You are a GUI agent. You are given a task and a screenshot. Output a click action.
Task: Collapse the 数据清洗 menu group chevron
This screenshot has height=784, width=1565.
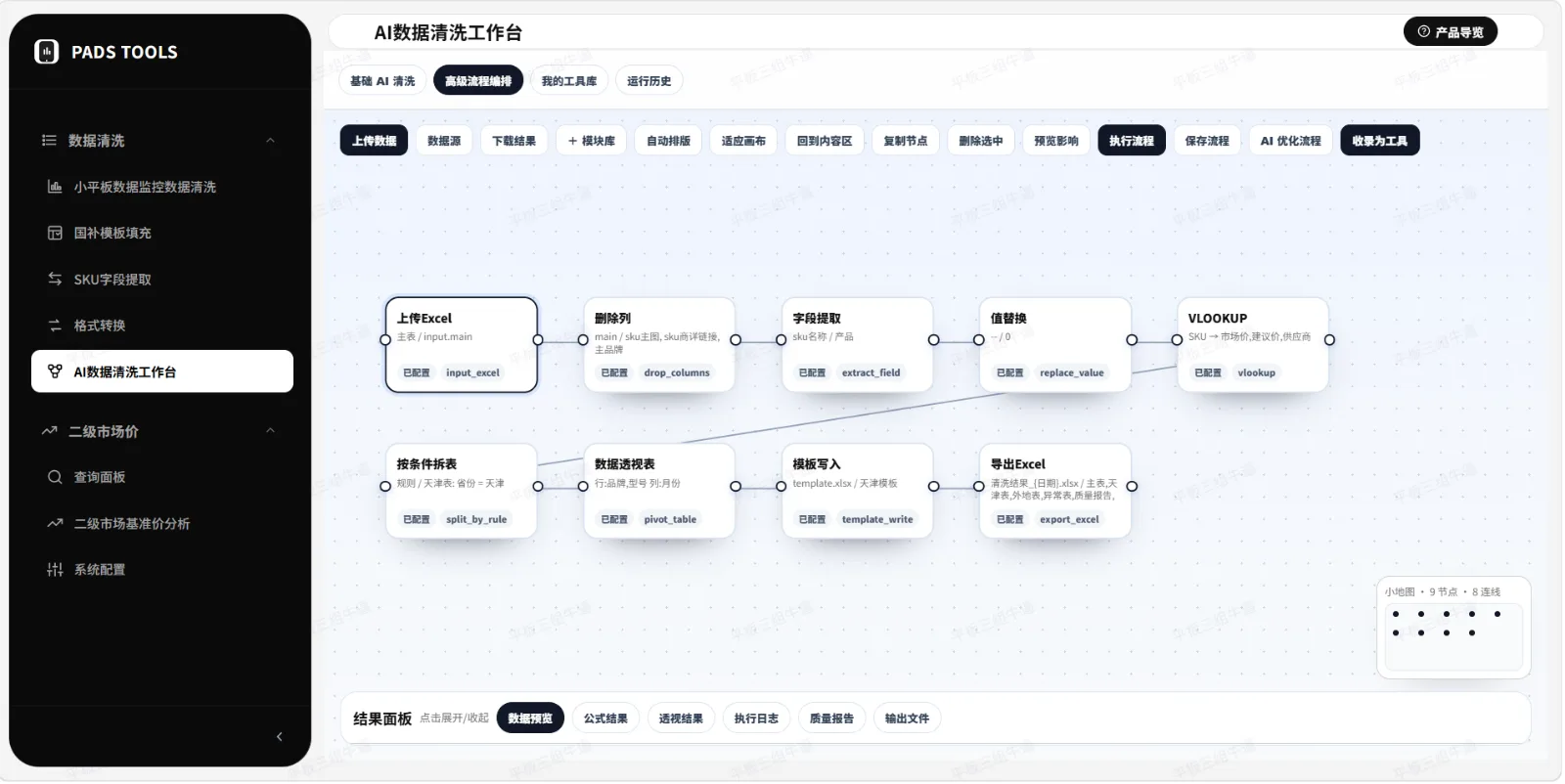click(270, 141)
